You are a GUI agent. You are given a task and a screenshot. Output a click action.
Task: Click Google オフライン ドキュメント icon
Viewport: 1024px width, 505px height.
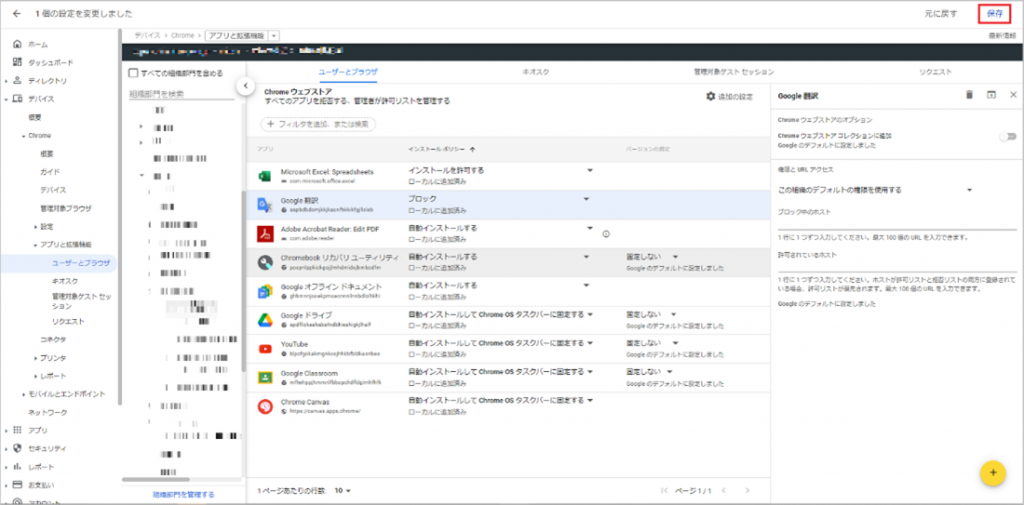[x=264, y=291]
